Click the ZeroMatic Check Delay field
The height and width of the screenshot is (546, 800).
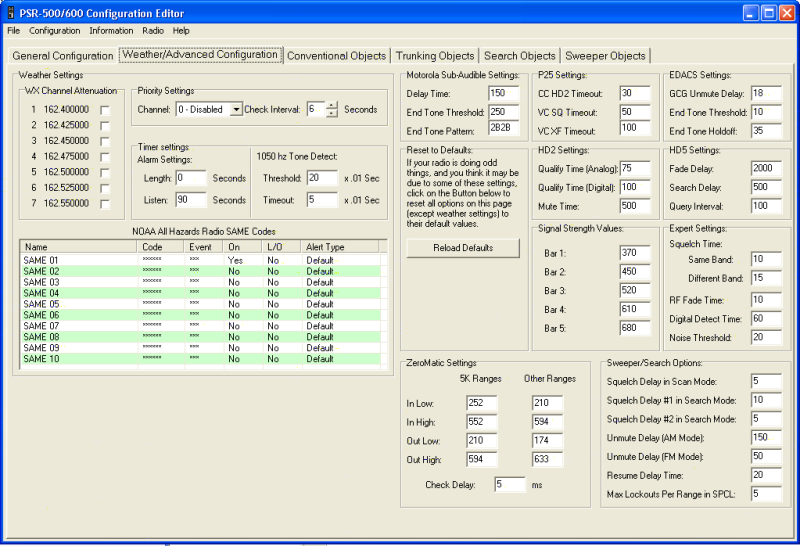point(509,484)
